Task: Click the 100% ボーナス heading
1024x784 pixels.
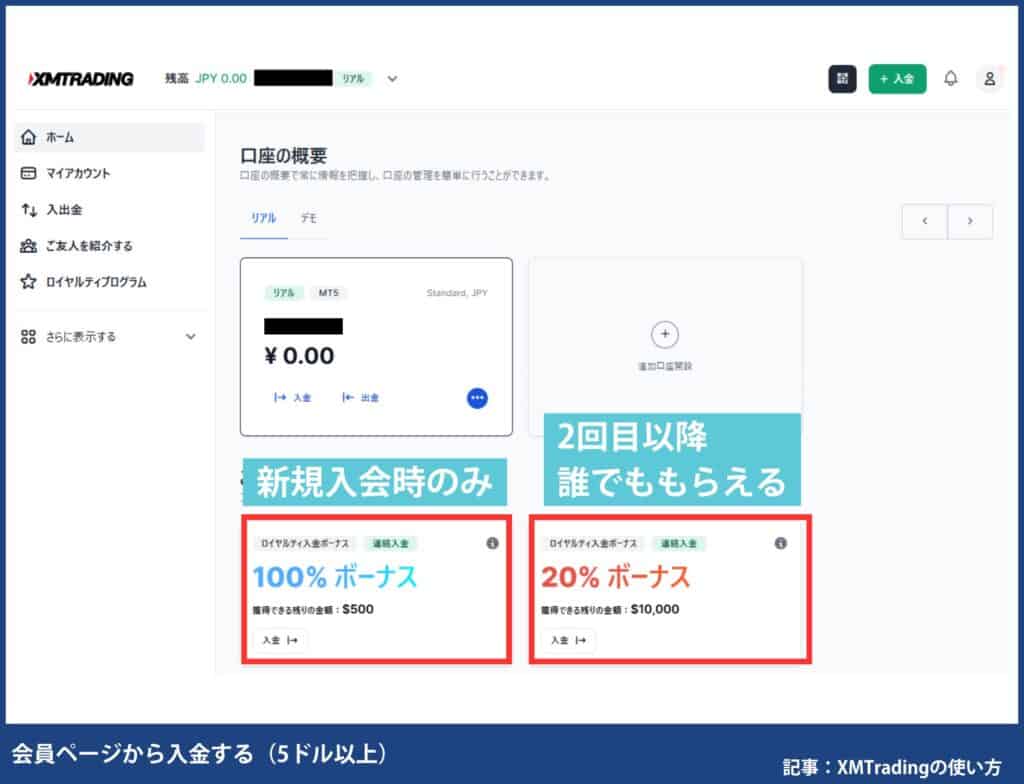Action: pyautogui.click(x=335, y=578)
